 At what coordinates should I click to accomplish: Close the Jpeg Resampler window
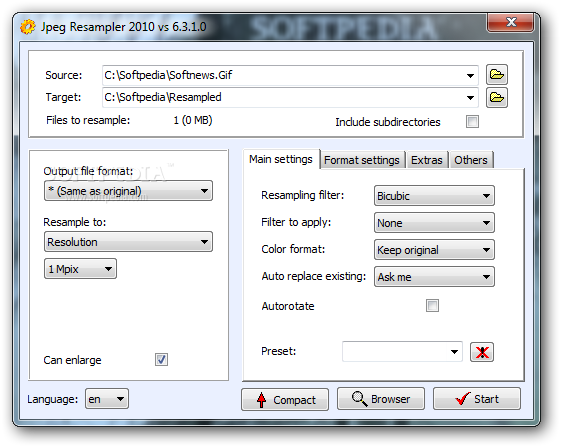(x=511, y=22)
